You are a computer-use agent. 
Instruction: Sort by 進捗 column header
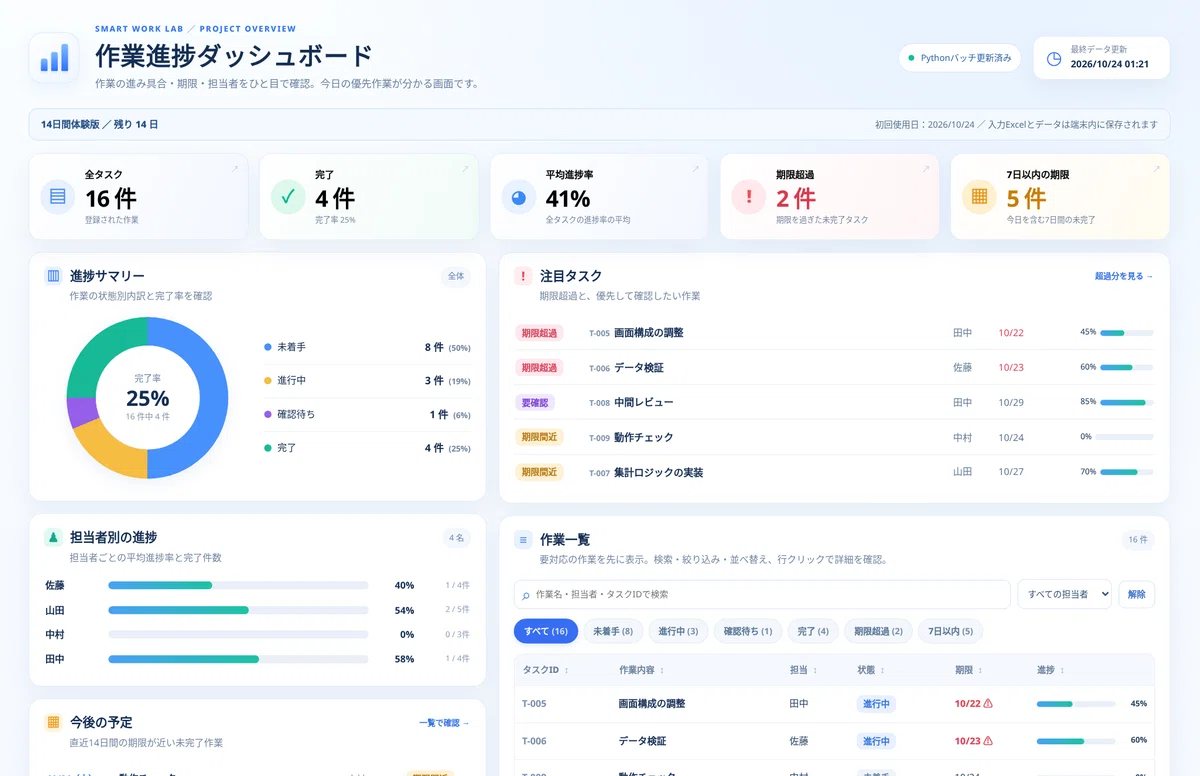coord(1051,670)
